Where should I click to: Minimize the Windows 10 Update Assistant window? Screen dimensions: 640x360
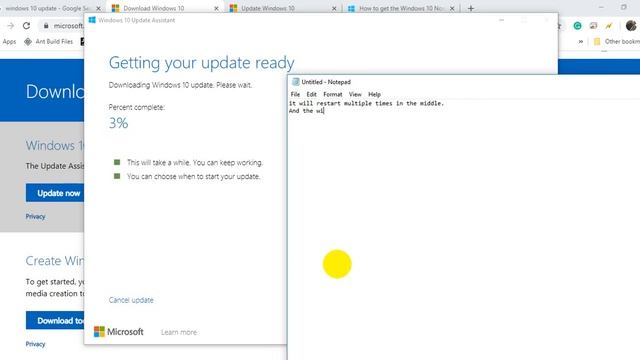pyautogui.click(x=502, y=20)
